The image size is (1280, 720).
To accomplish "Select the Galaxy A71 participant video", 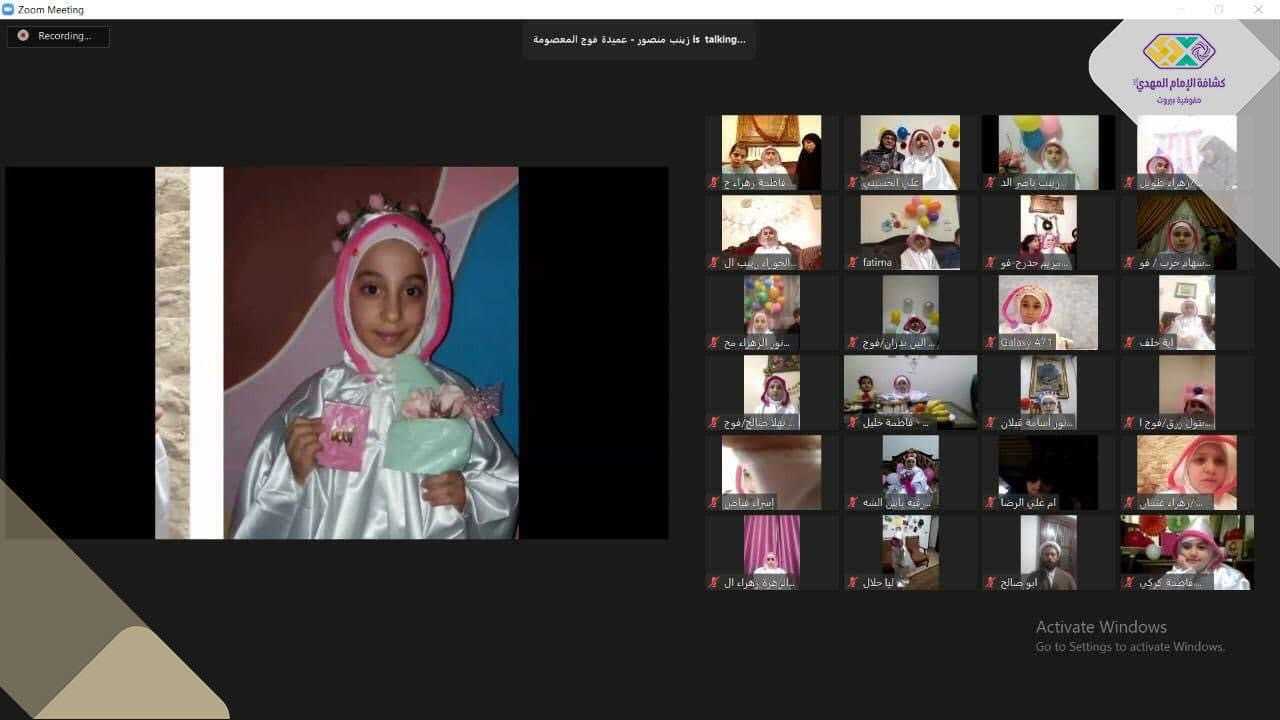I will coord(1048,305).
